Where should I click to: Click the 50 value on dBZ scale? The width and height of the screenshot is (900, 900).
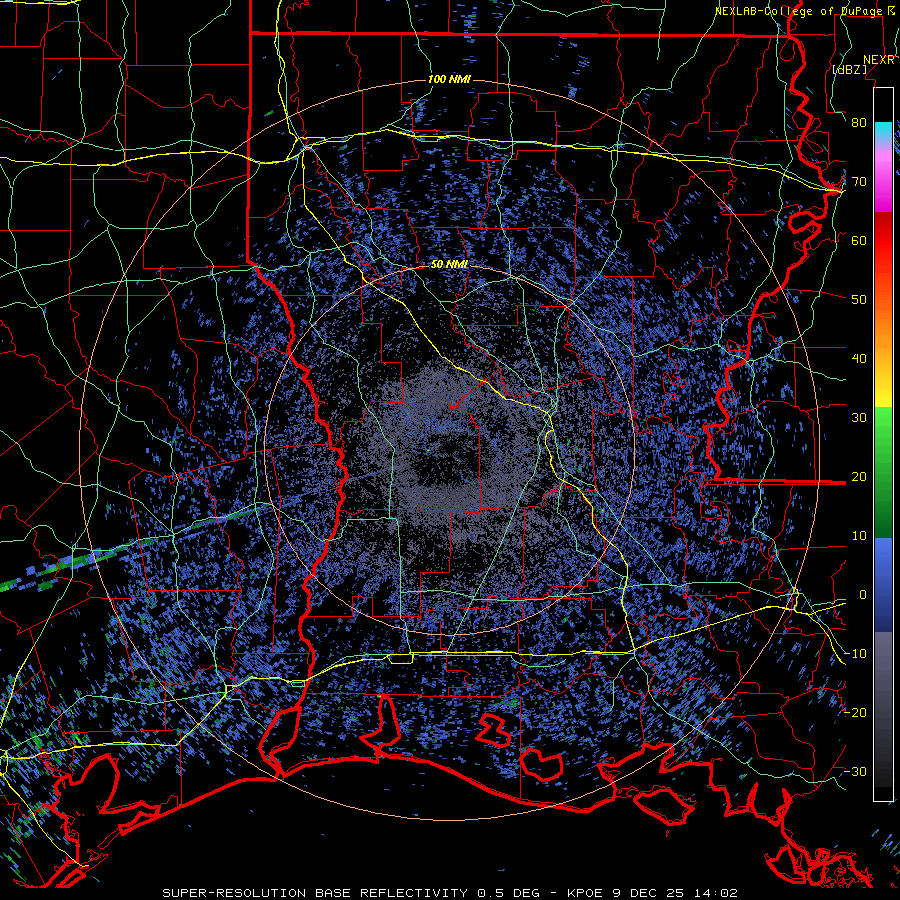click(x=859, y=300)
